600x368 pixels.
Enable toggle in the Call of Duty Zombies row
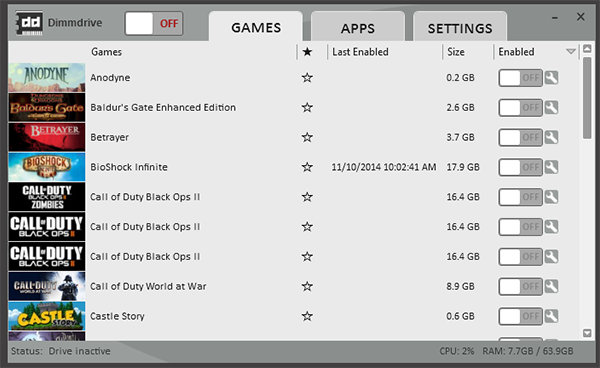point(520,197)
